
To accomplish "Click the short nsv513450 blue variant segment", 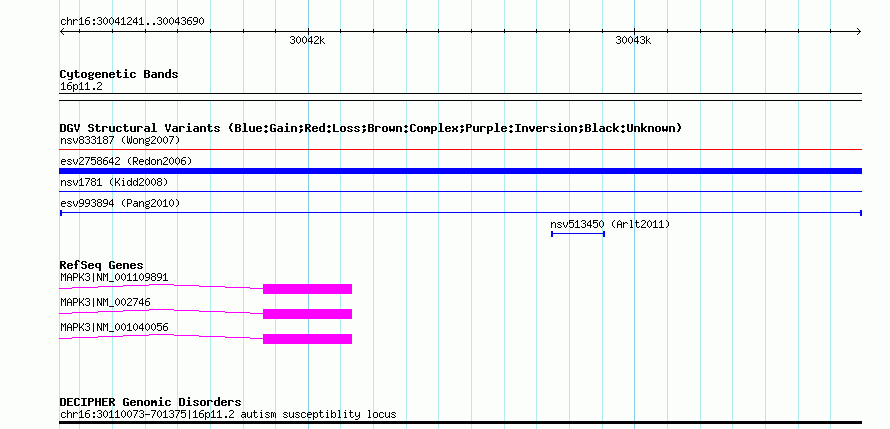I will pyautogui.click(x=578, y=234).
